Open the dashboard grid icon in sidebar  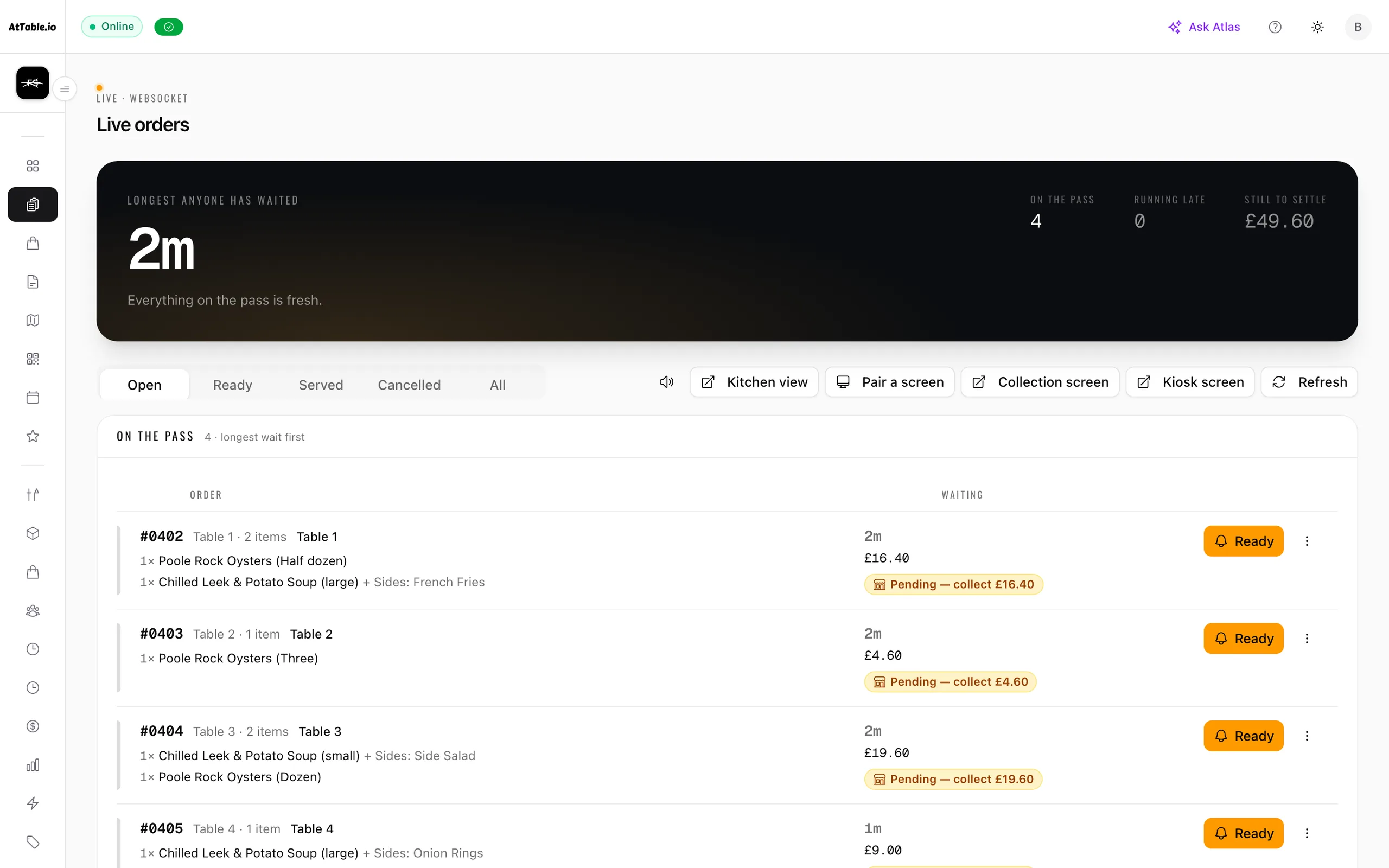coord(33,166)
